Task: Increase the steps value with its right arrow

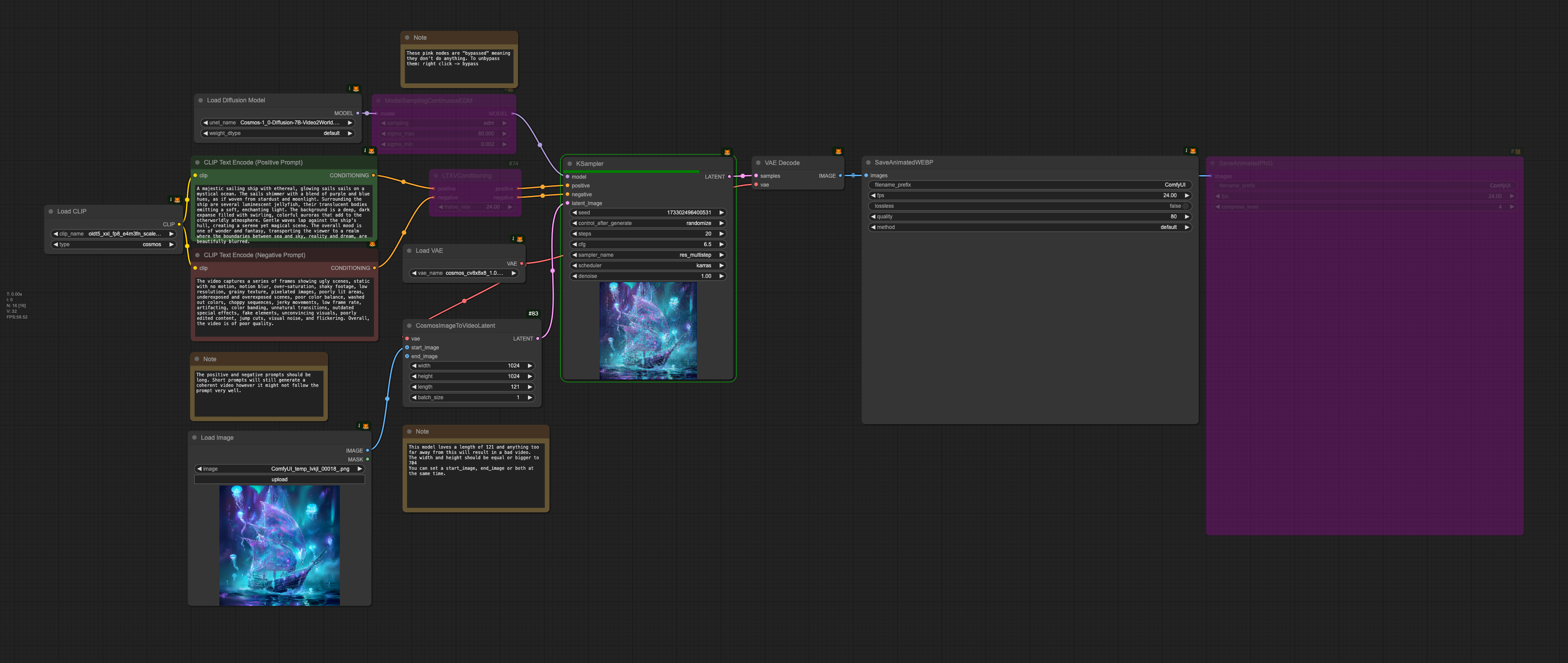Action: click(x=721, y=233)
